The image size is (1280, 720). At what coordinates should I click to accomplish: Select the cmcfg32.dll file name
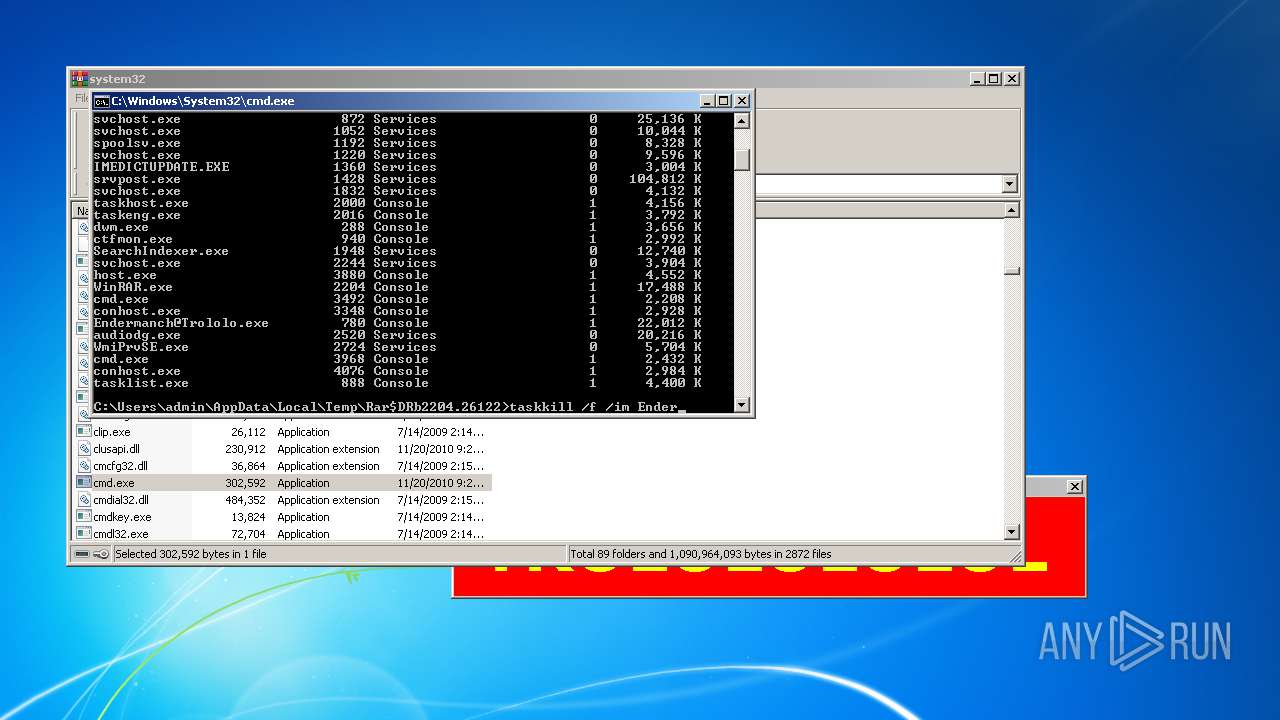(x=120, y=466)
